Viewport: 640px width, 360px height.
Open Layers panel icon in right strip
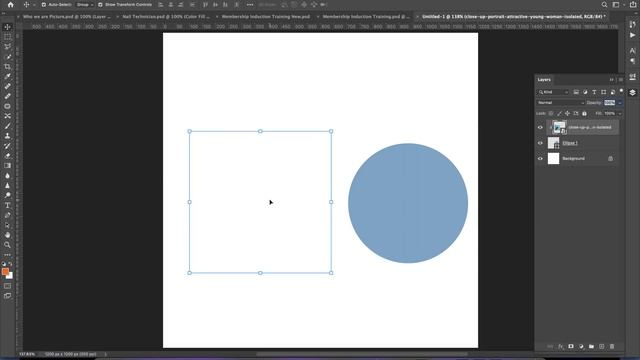632,93
